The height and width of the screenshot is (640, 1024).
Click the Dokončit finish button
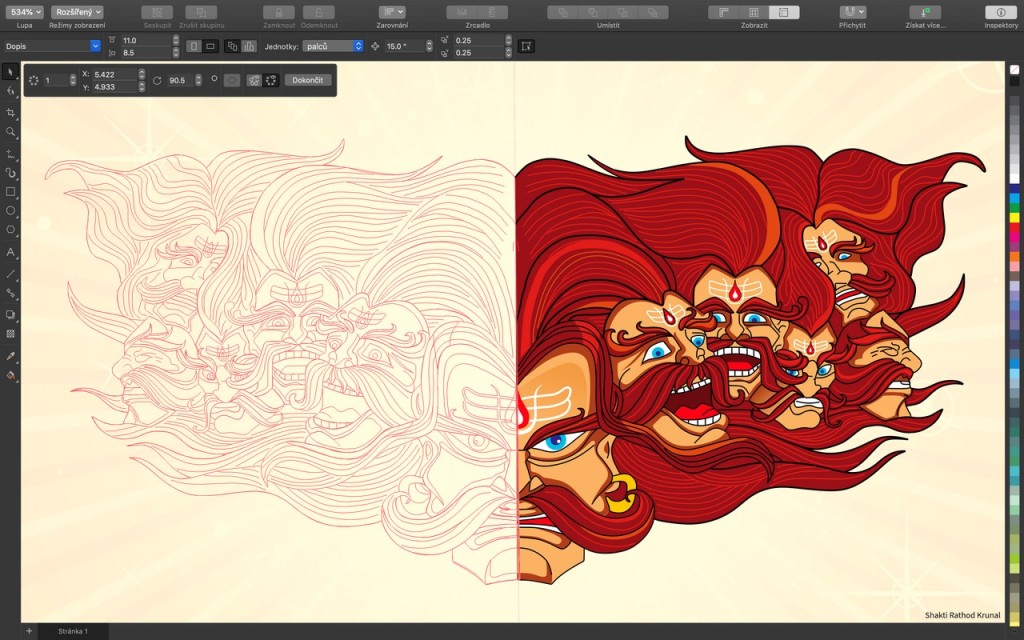(x=308, y=80)
